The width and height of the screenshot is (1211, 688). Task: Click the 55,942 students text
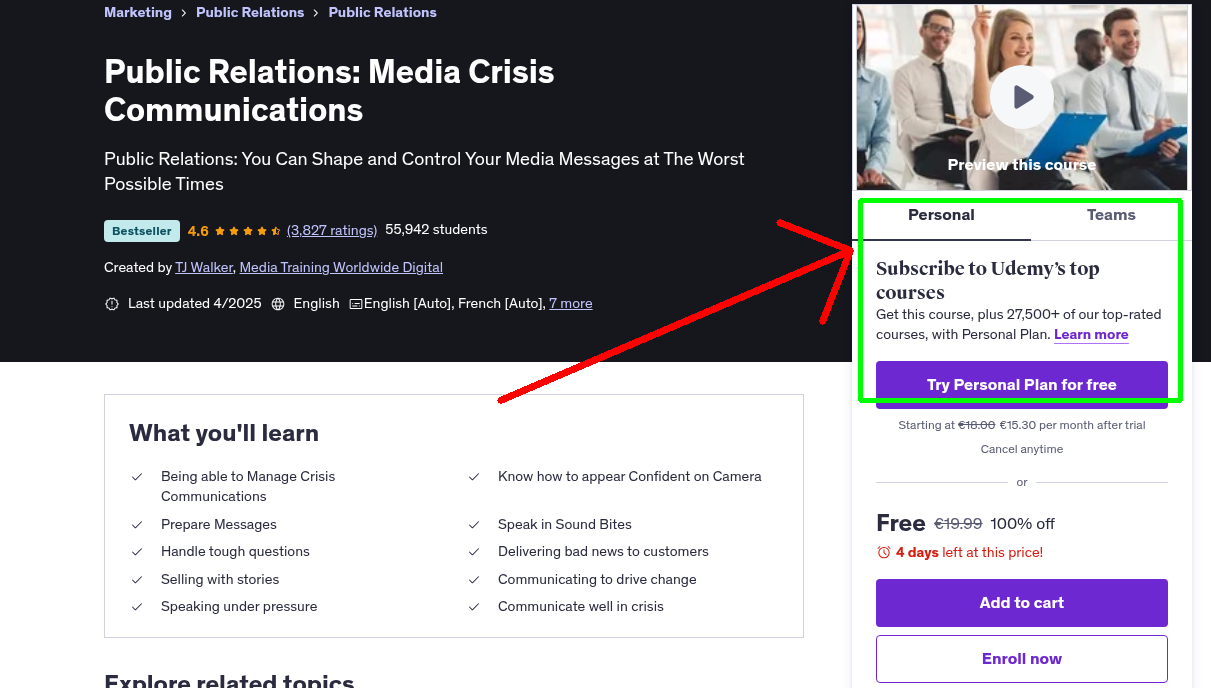click(436, 230)
